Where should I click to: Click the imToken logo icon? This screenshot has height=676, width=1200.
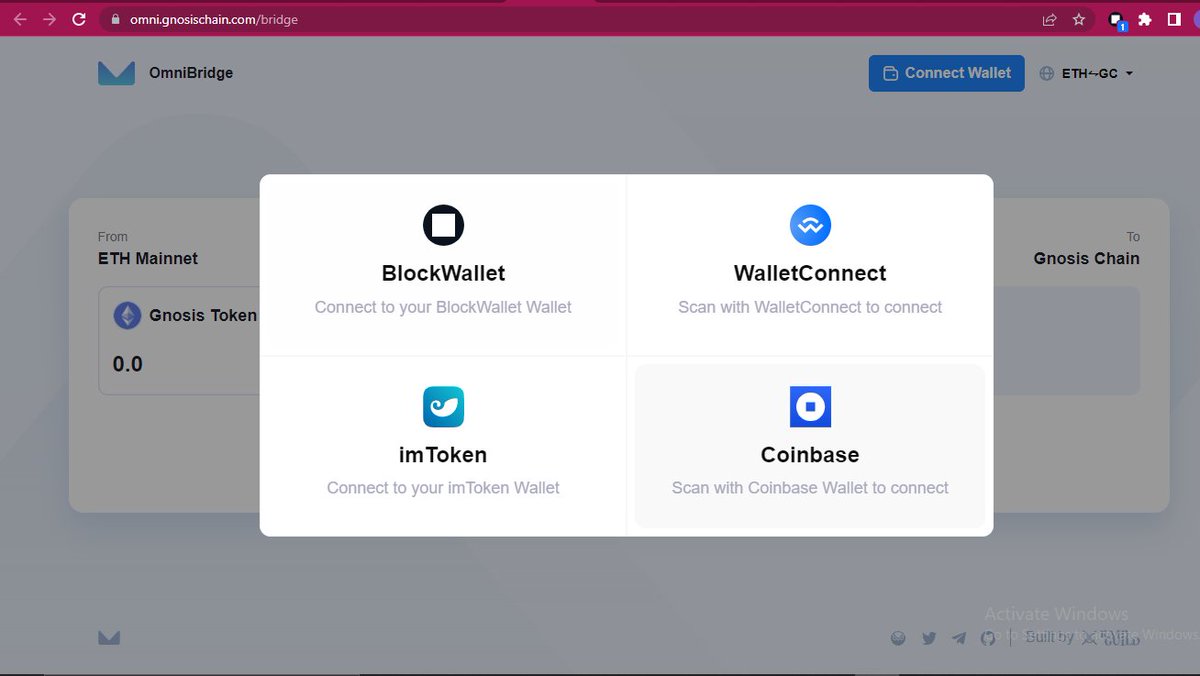pyautogui.click(x=443, y=406)
